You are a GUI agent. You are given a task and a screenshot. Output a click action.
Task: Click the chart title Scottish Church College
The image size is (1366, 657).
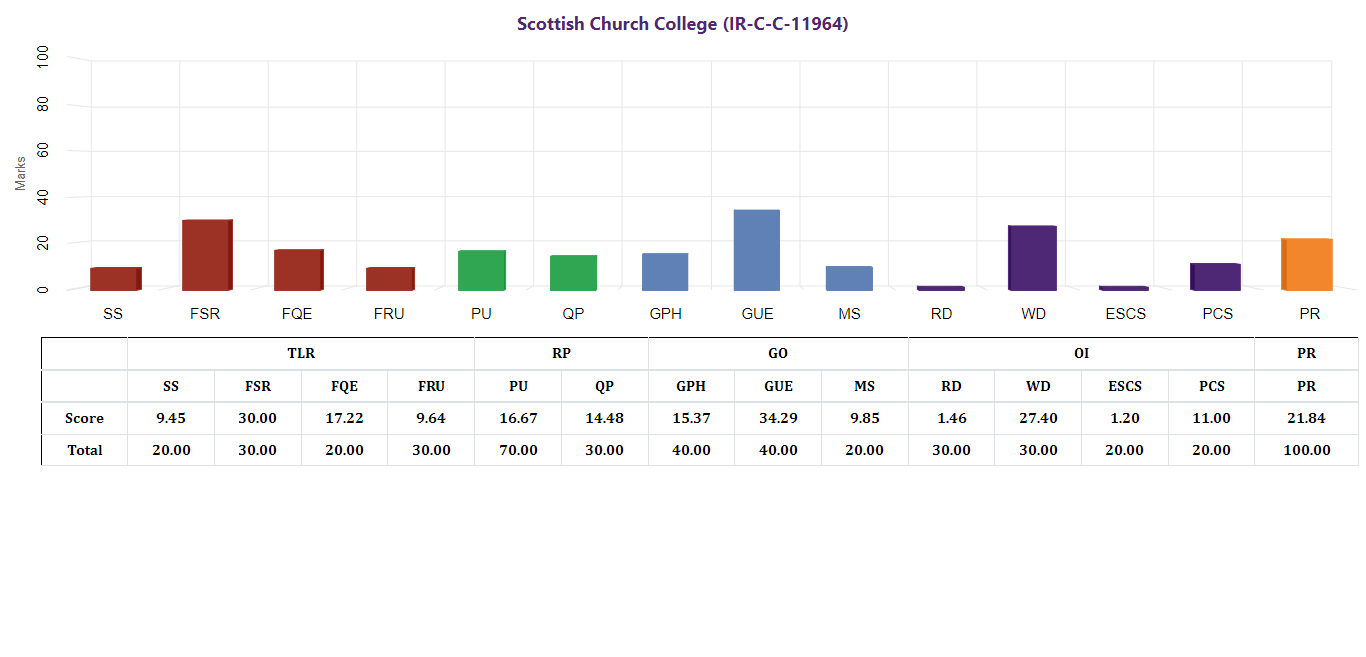682,24
